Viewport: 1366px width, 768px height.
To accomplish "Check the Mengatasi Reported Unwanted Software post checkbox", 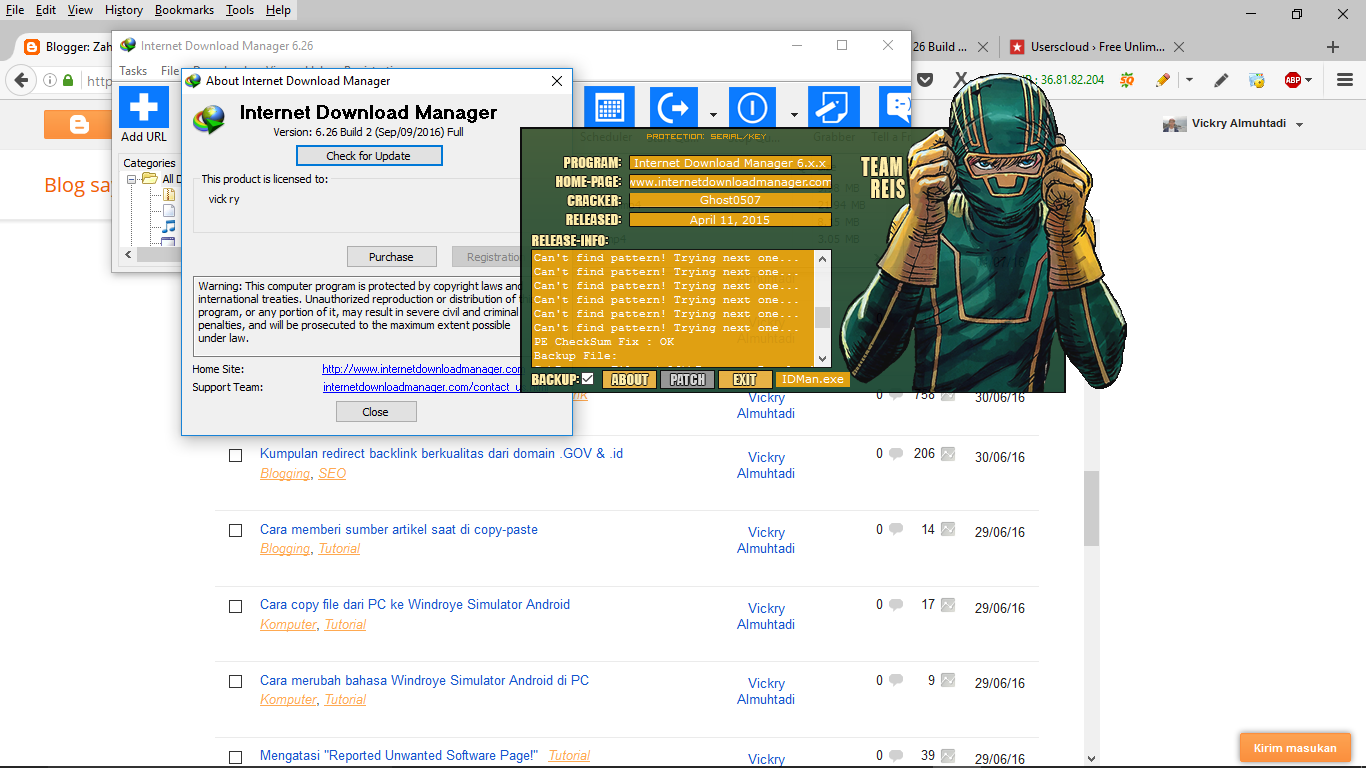I will coord(236,757).
